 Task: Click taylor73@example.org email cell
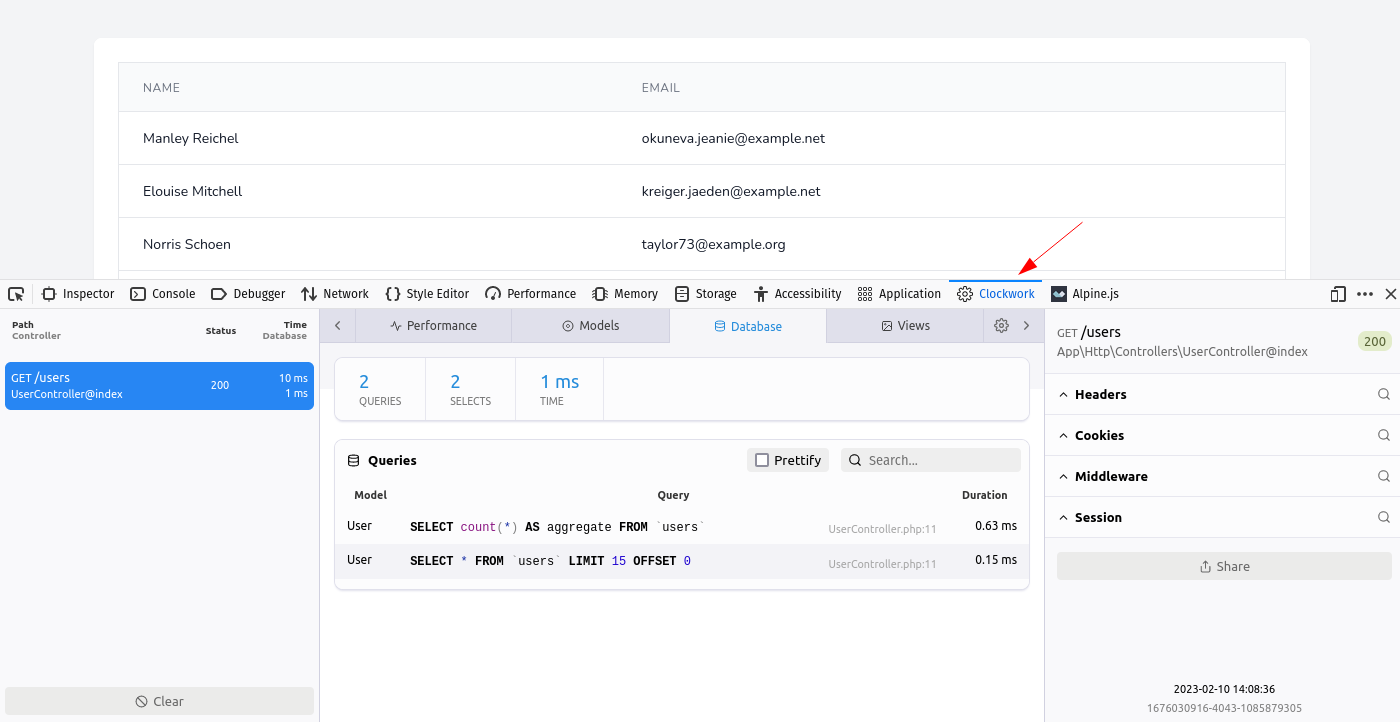(x=713, y=244)
